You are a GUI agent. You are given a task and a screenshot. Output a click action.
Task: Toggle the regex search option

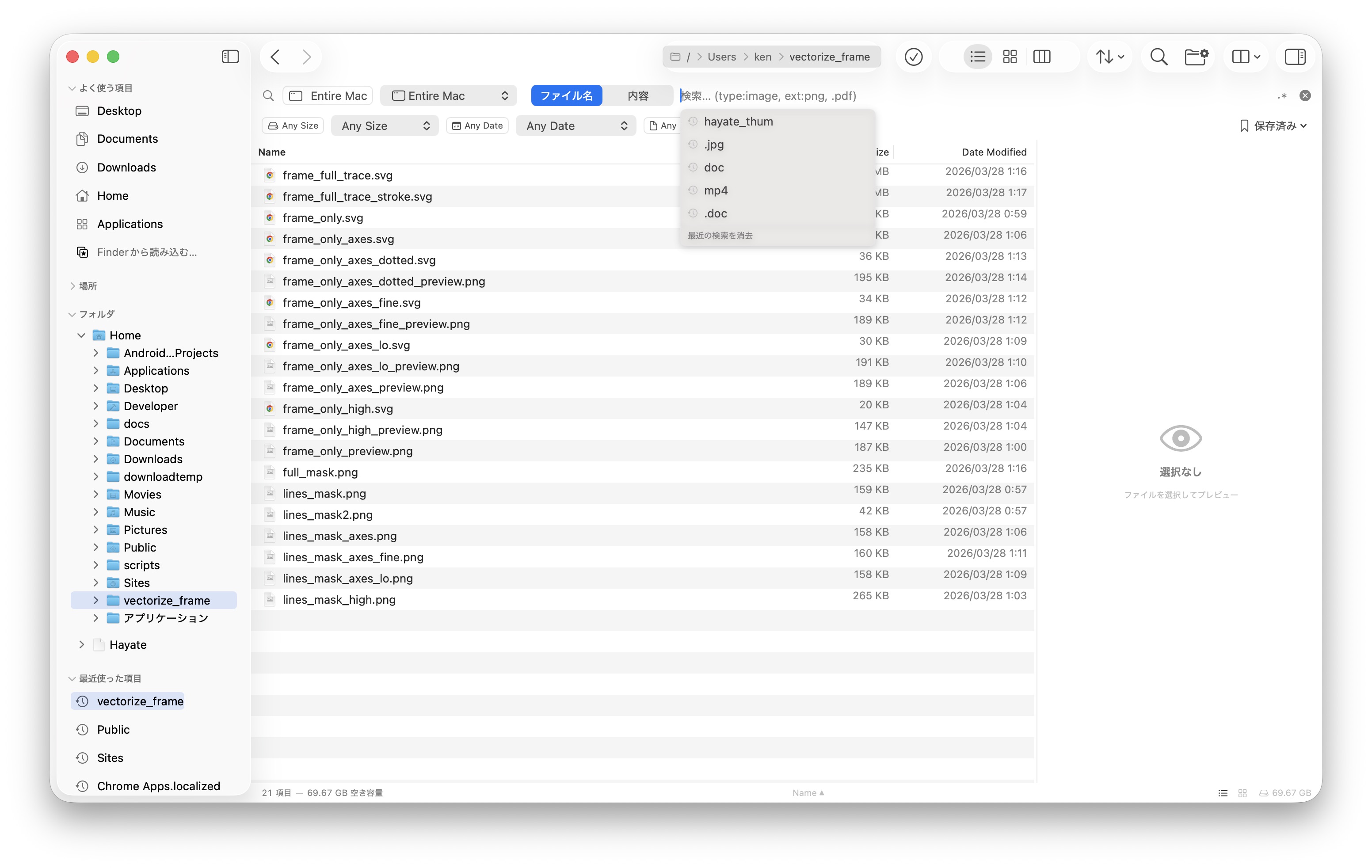click(1282, 96)
